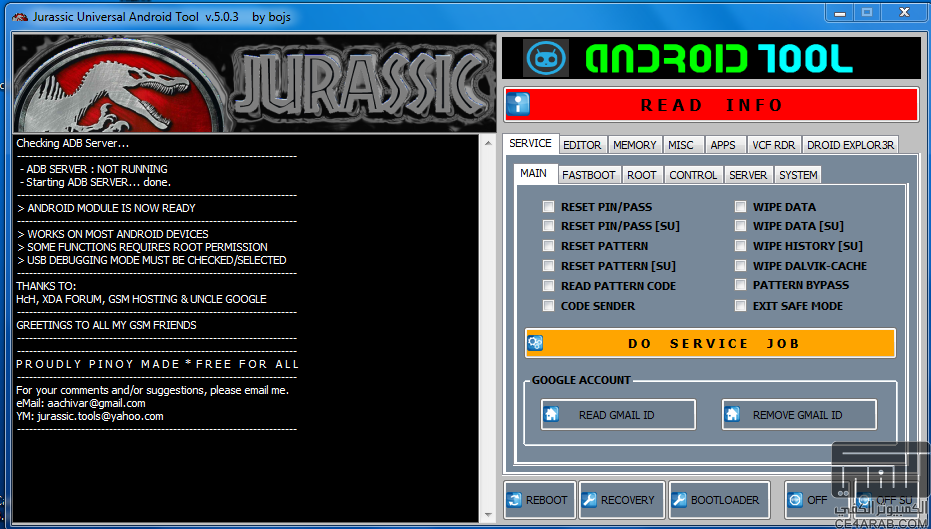
Task: Click the READ GMAIL ID button
Action: [x=618, y=414]
